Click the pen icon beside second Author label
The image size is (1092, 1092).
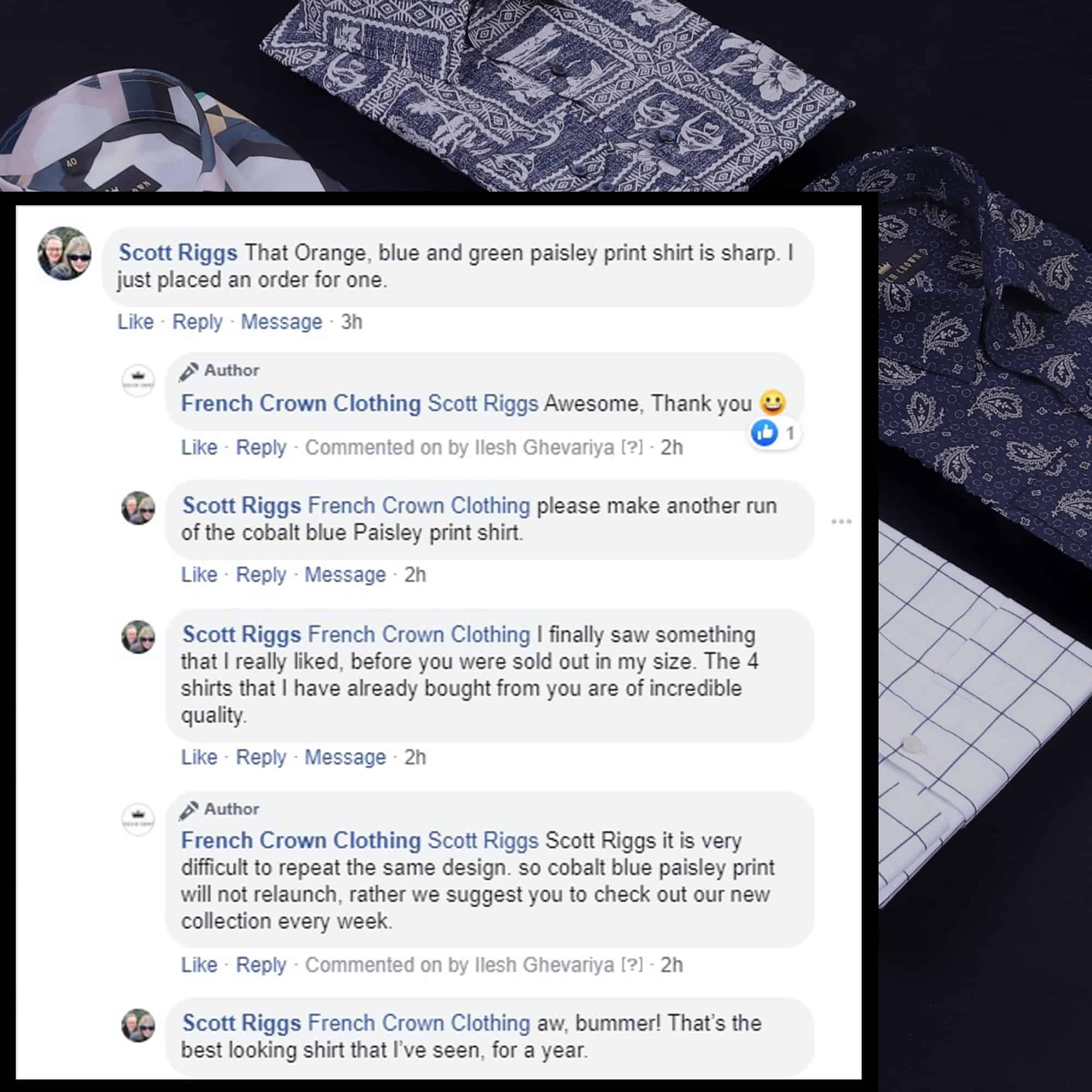click(x=189, y=810)
